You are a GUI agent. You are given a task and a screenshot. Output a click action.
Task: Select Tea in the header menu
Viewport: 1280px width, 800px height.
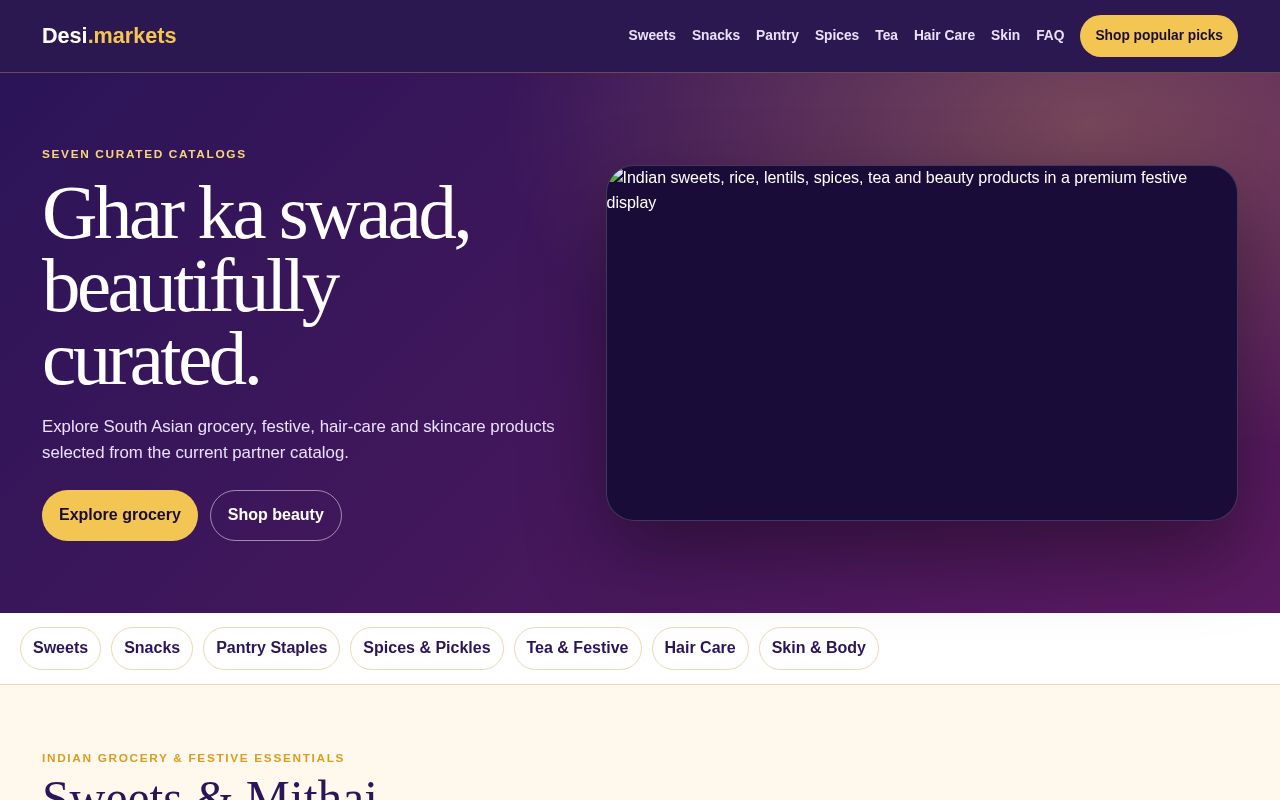(x=886, y=35)
